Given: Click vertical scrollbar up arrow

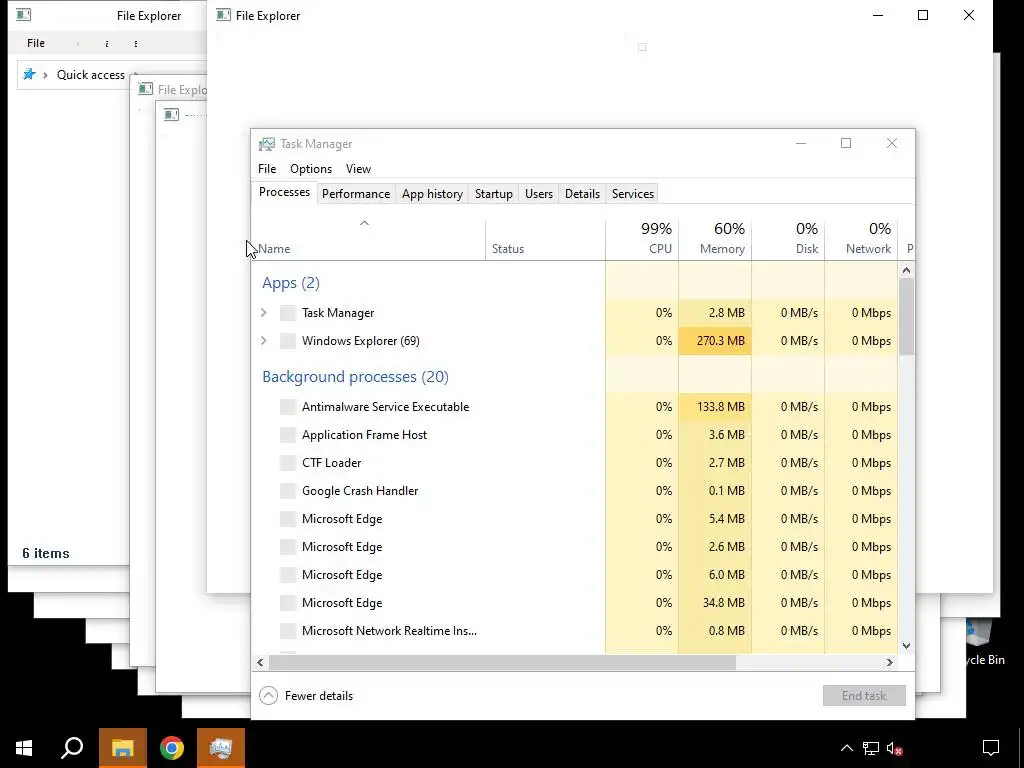Looking at the screenshot, I should (x=906, y=270).
